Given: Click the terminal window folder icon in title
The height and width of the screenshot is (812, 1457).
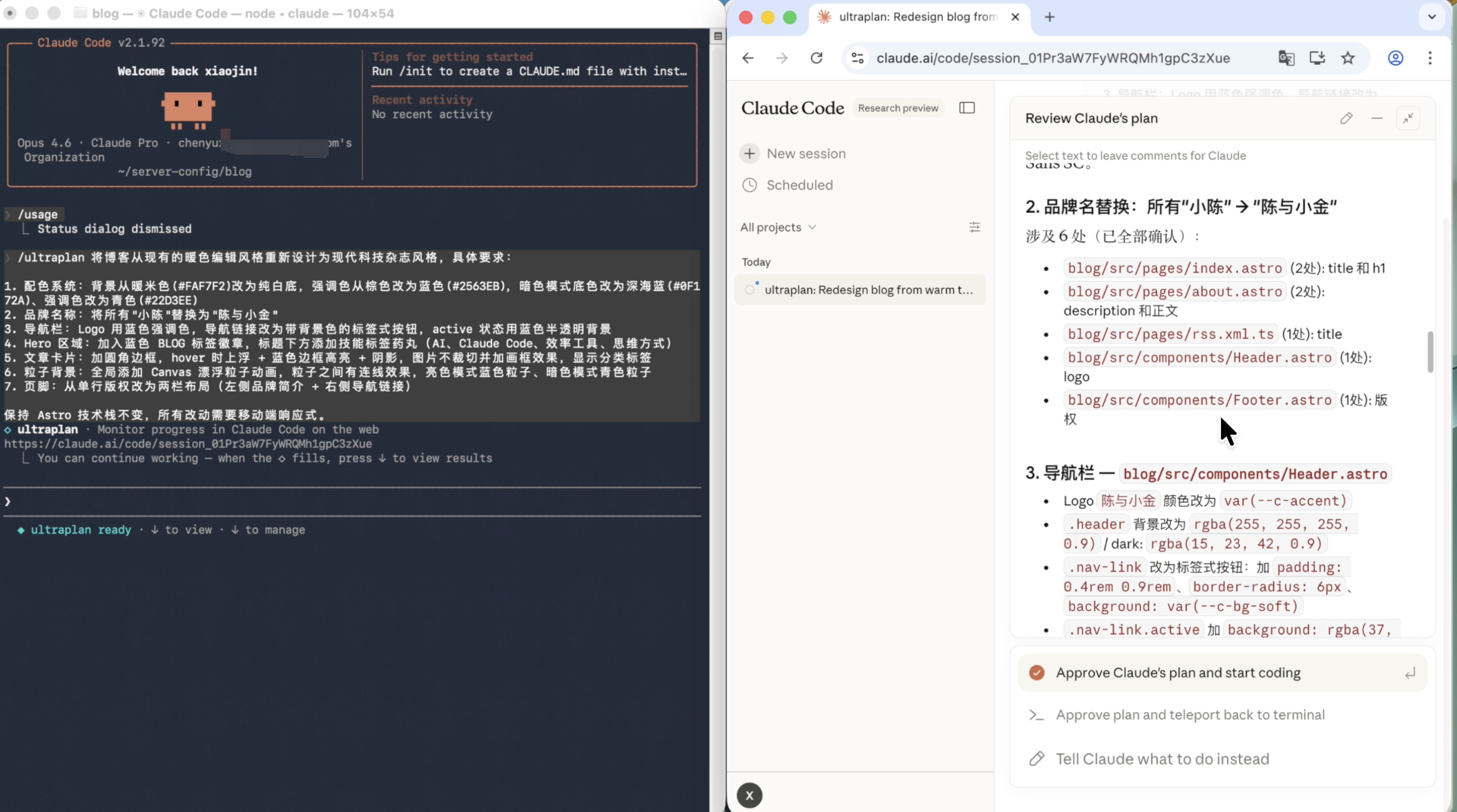Looking at the screenshot, I should 81,13.
